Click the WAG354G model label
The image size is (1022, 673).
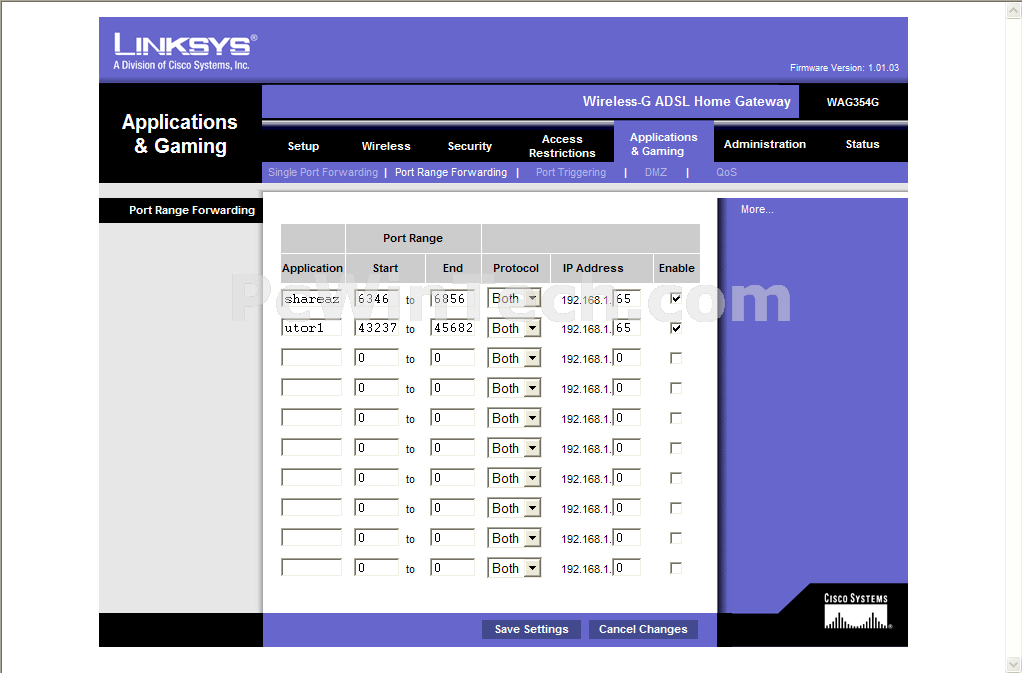tap(853, 102)
